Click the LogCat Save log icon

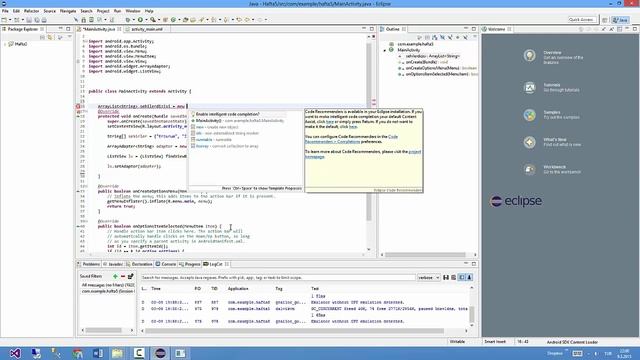coord(446,278)
